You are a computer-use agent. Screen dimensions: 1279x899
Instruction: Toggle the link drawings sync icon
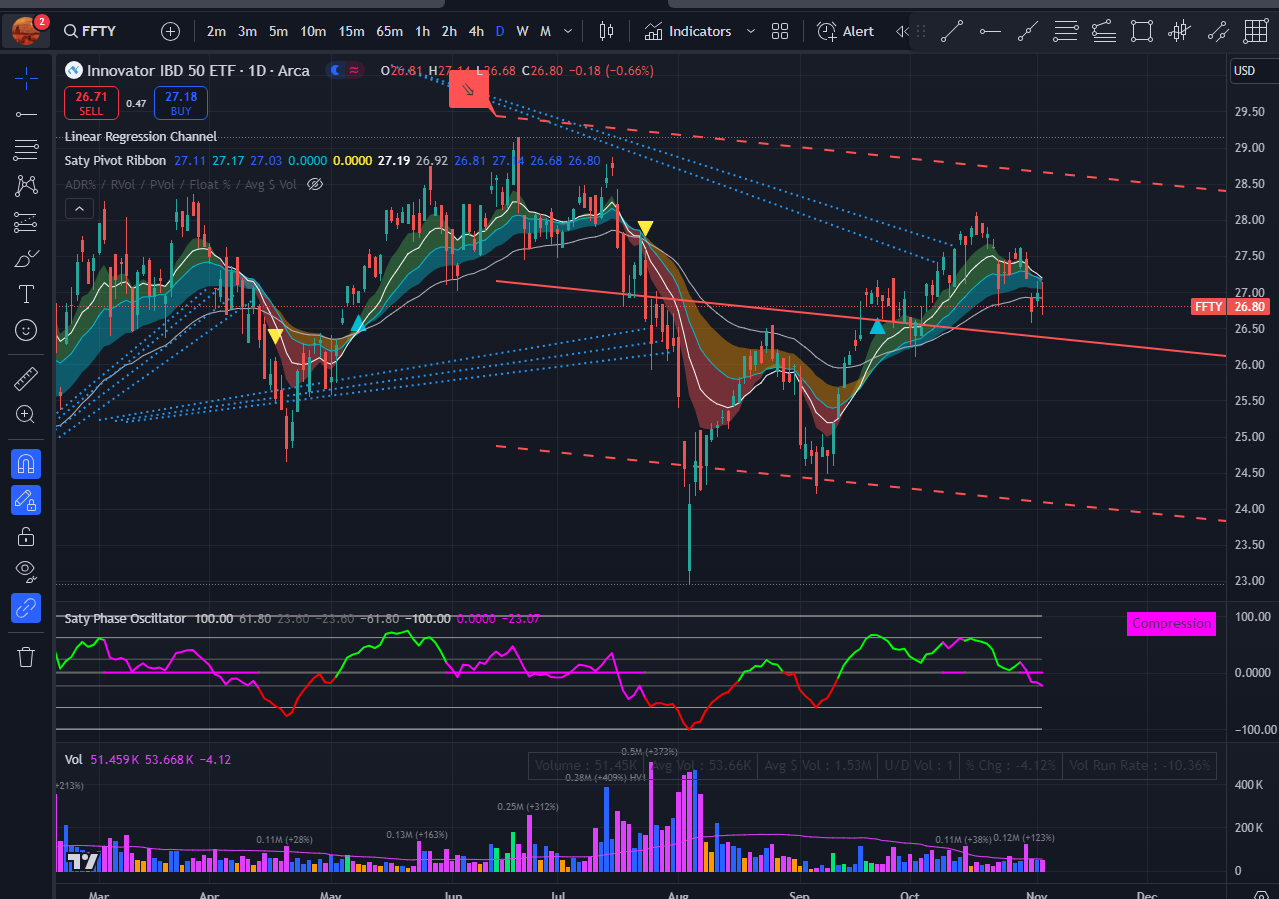pos(26,607)
